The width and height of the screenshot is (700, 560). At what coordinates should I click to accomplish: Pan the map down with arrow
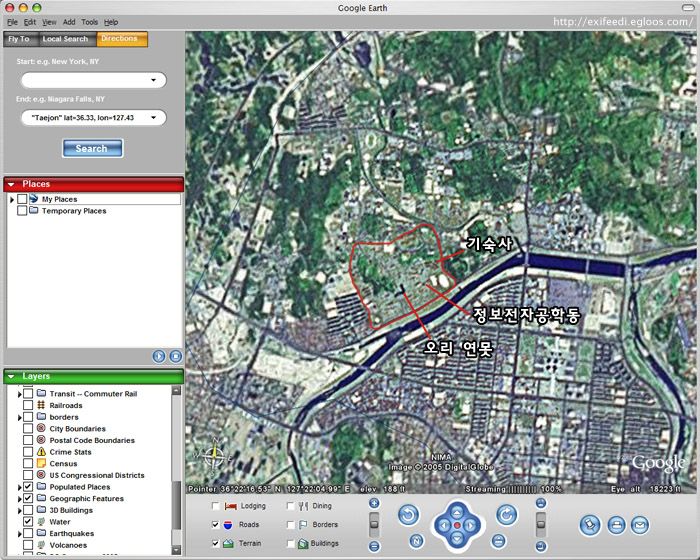pyautogui.click(x=457, y=540)
